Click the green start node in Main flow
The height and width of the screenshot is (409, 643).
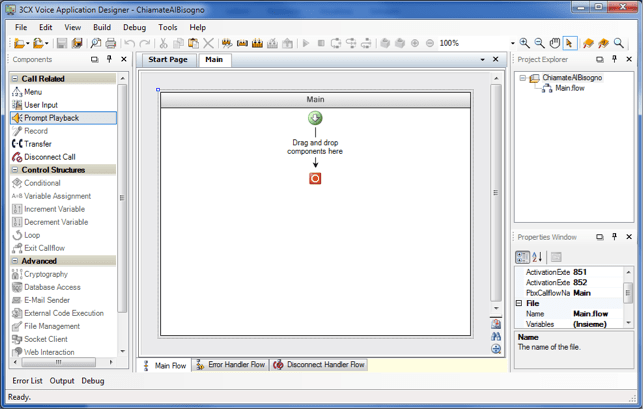coord(315,118)
